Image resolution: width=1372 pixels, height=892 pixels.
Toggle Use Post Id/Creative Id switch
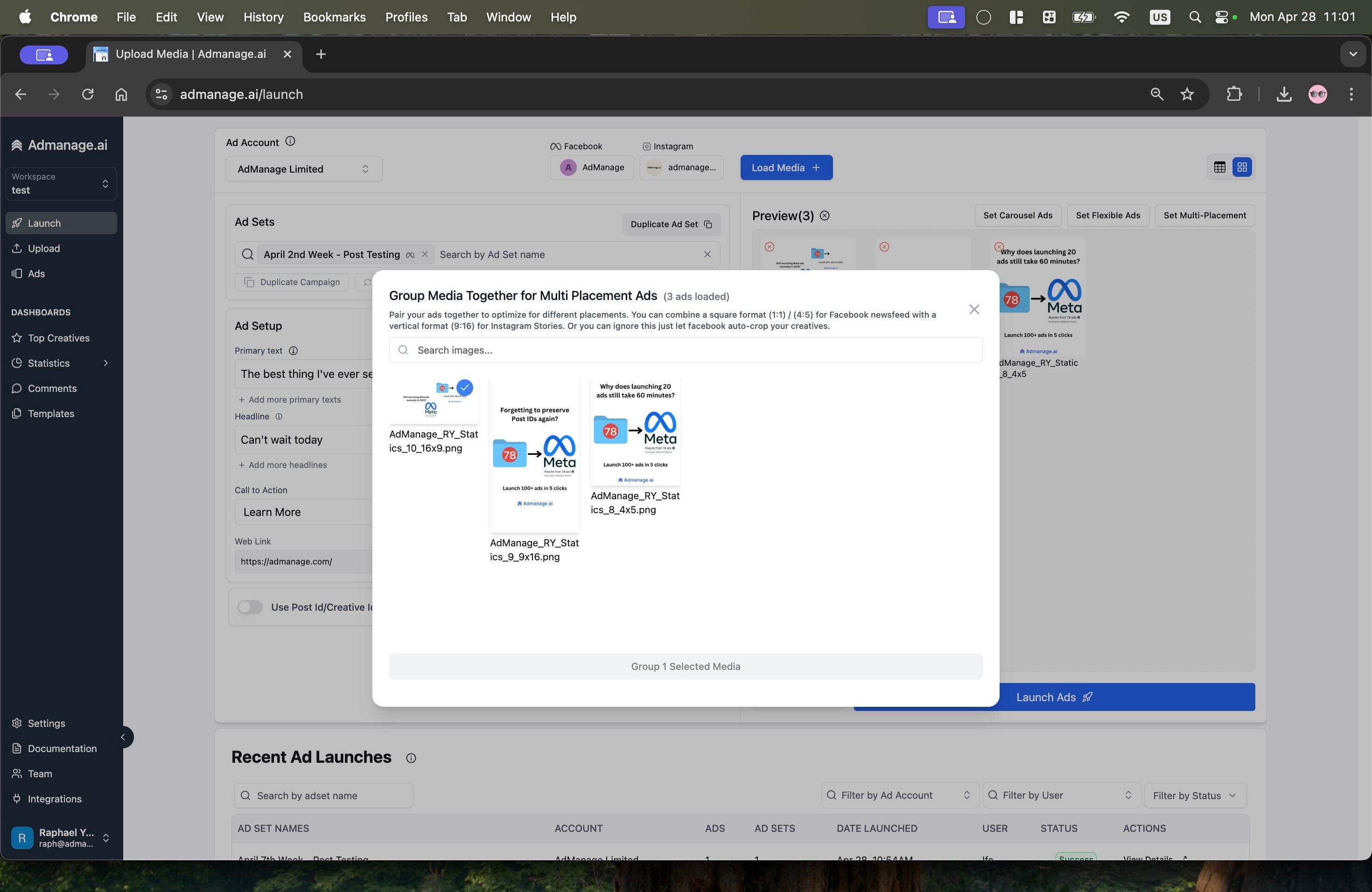(250, 607)
